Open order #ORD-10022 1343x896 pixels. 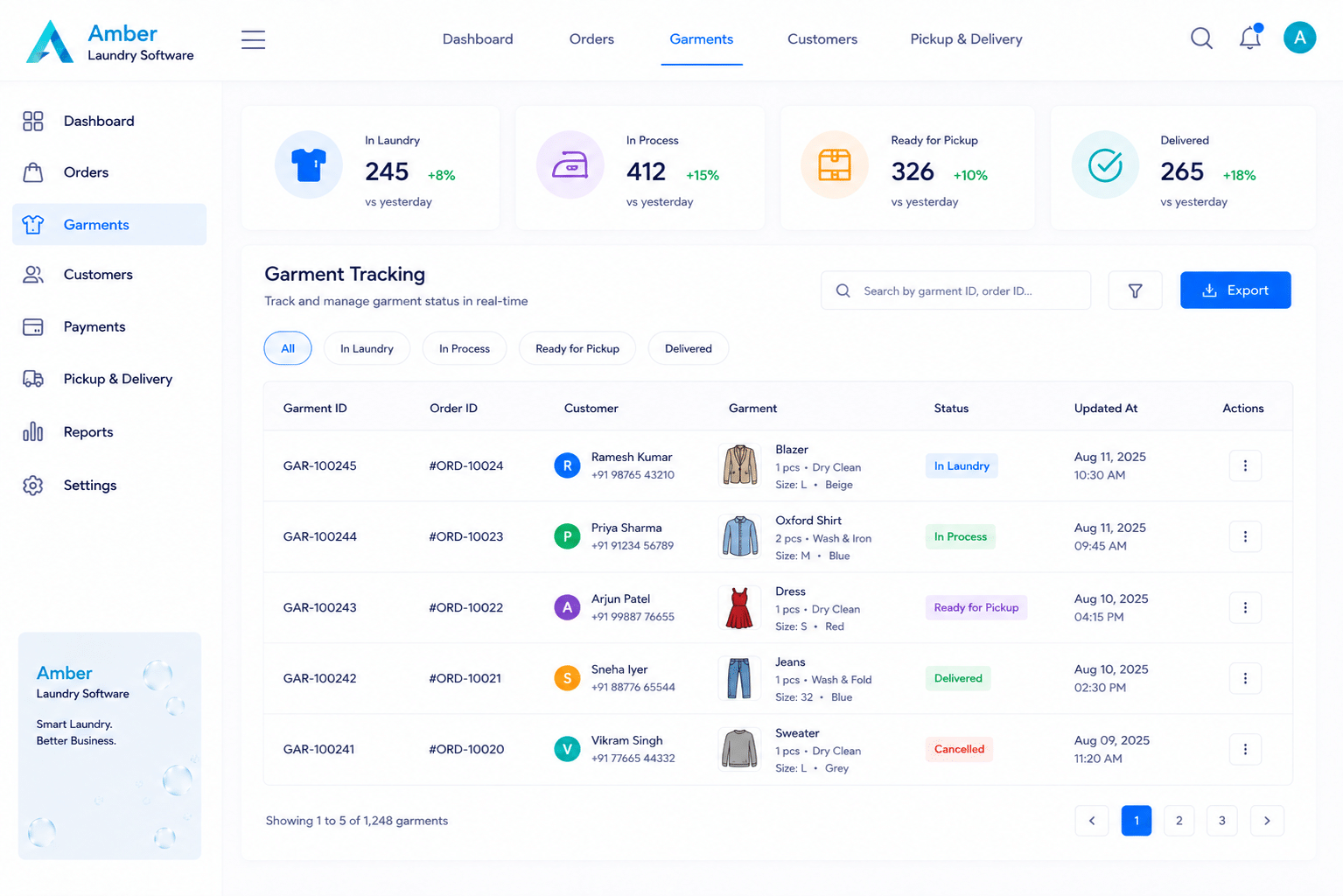(x=466, y=607)
